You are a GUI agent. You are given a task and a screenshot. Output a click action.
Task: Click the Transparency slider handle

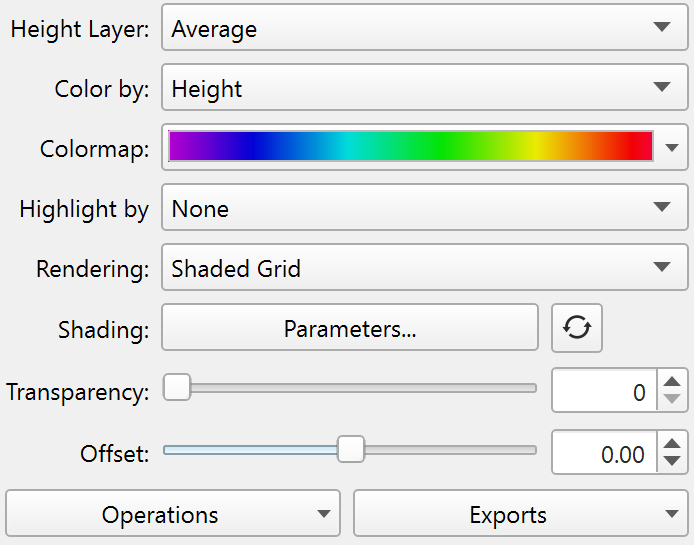(x=177, y=387)
